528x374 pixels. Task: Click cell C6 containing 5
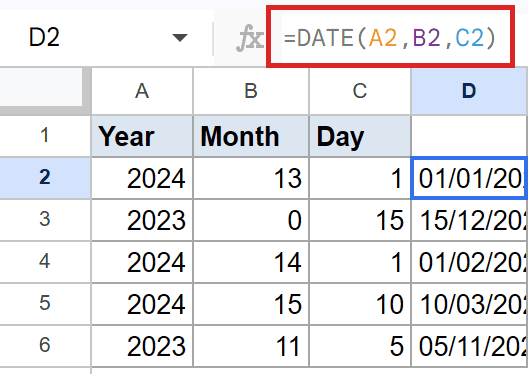click(x=360, y=346)
